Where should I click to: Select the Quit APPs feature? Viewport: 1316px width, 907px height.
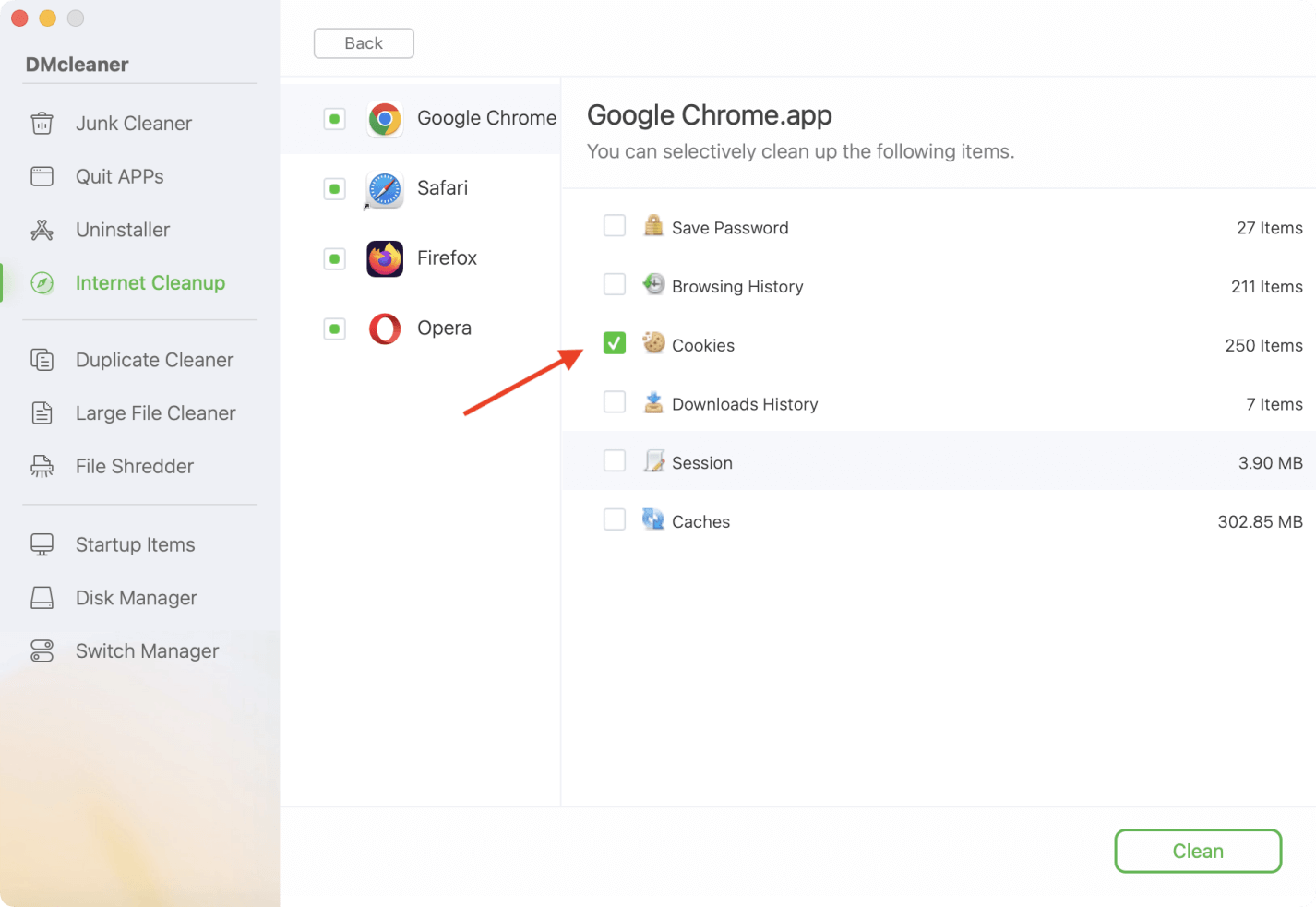pos(120,176)
